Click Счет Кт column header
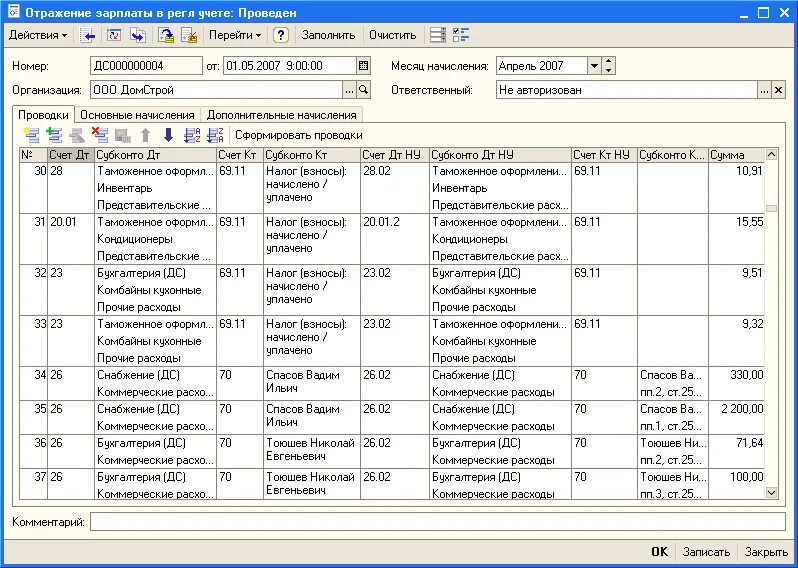798x568 pixels. tap(240, 155)
